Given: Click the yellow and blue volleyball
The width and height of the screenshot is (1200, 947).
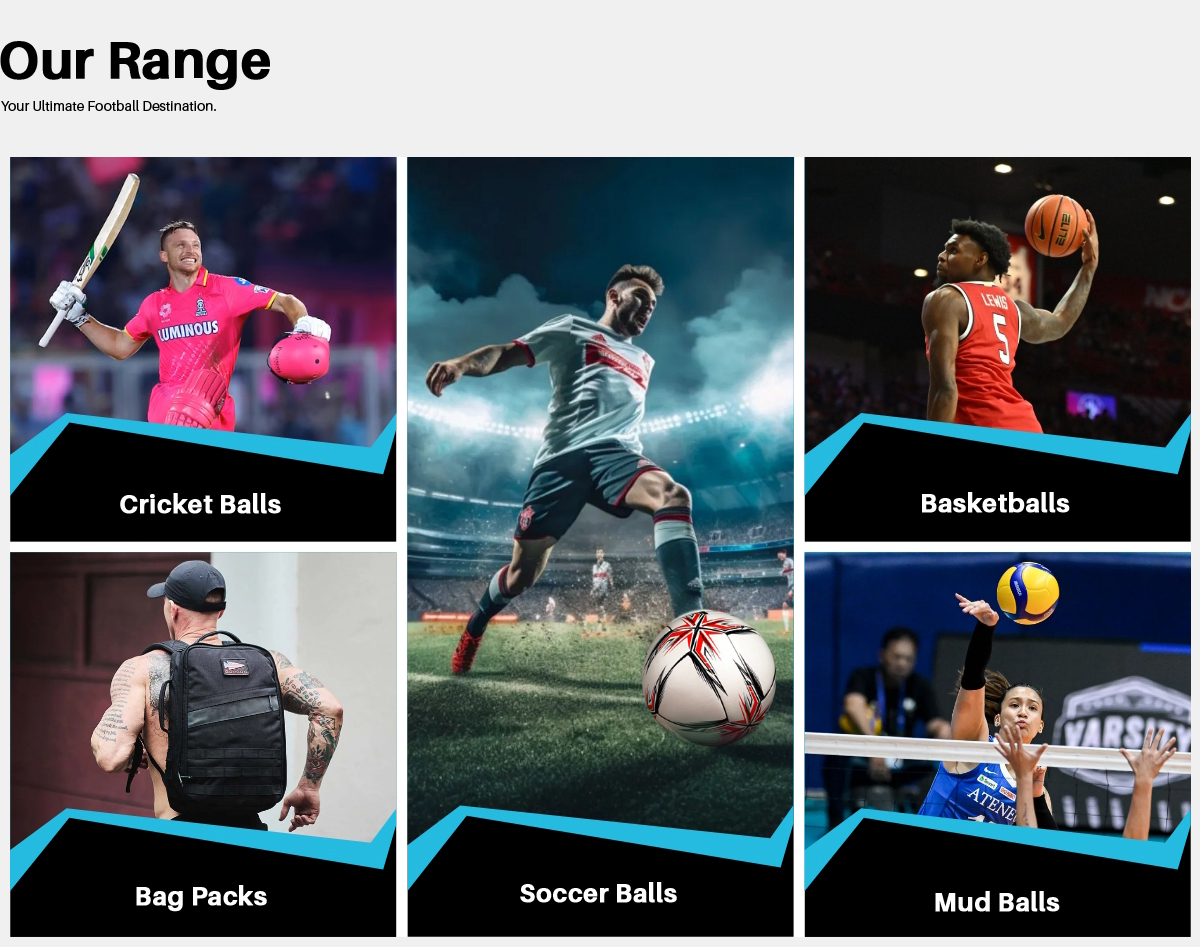Looking at the screenshot, I should click(x=1027, y=593).
